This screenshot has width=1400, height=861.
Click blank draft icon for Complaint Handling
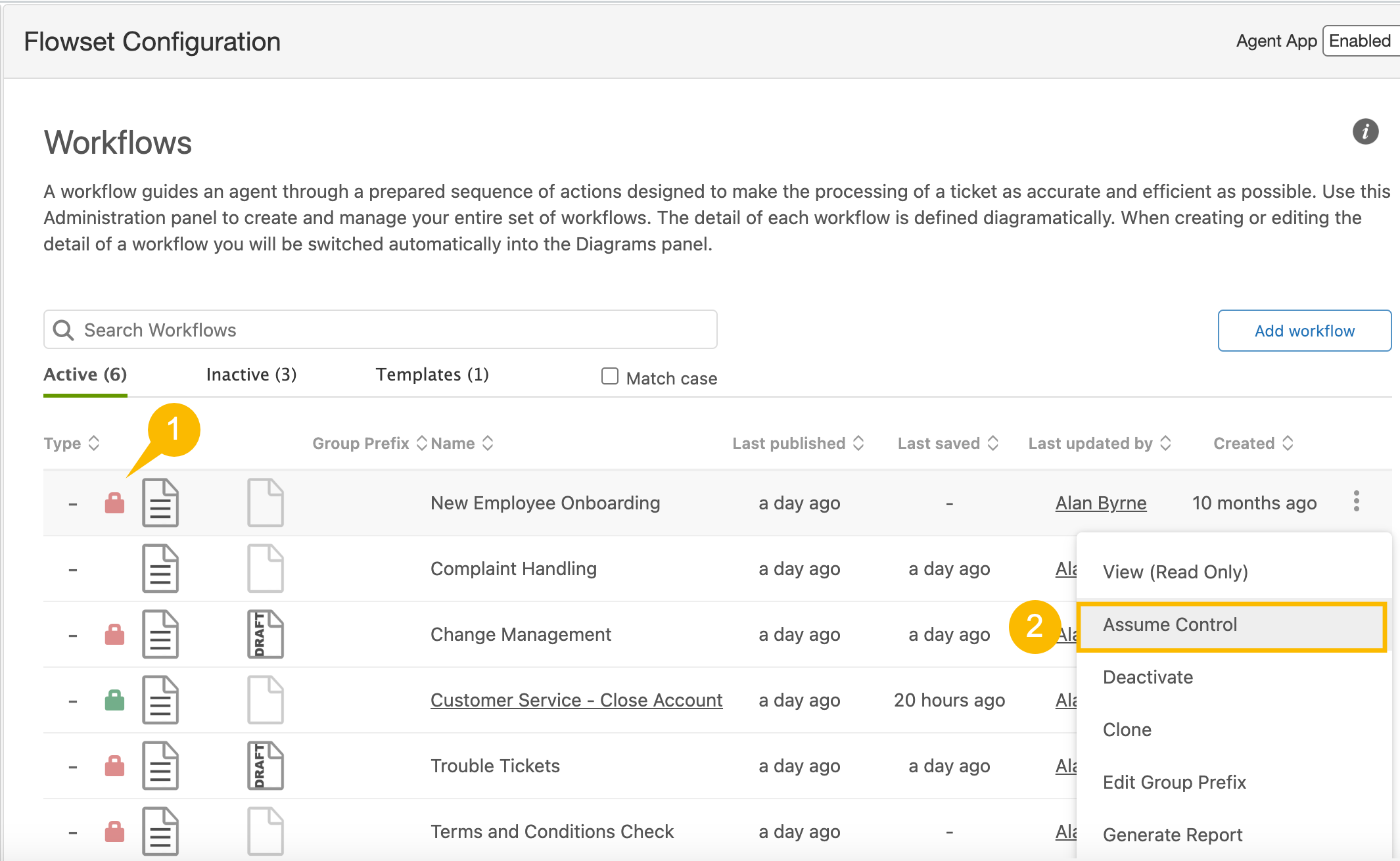pos(266,569)
